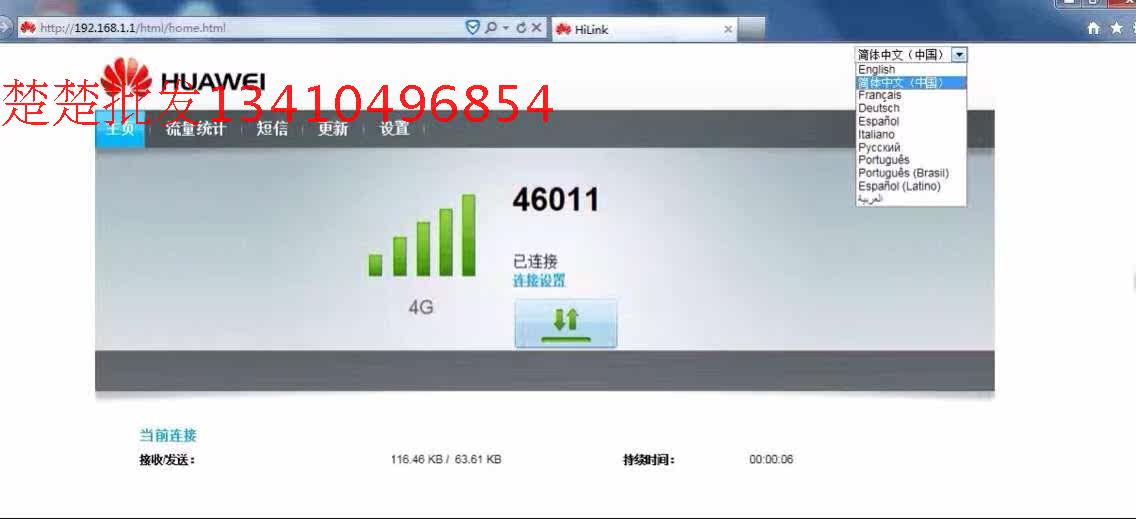Open browser Favorites star icon

pos(1116,28)
